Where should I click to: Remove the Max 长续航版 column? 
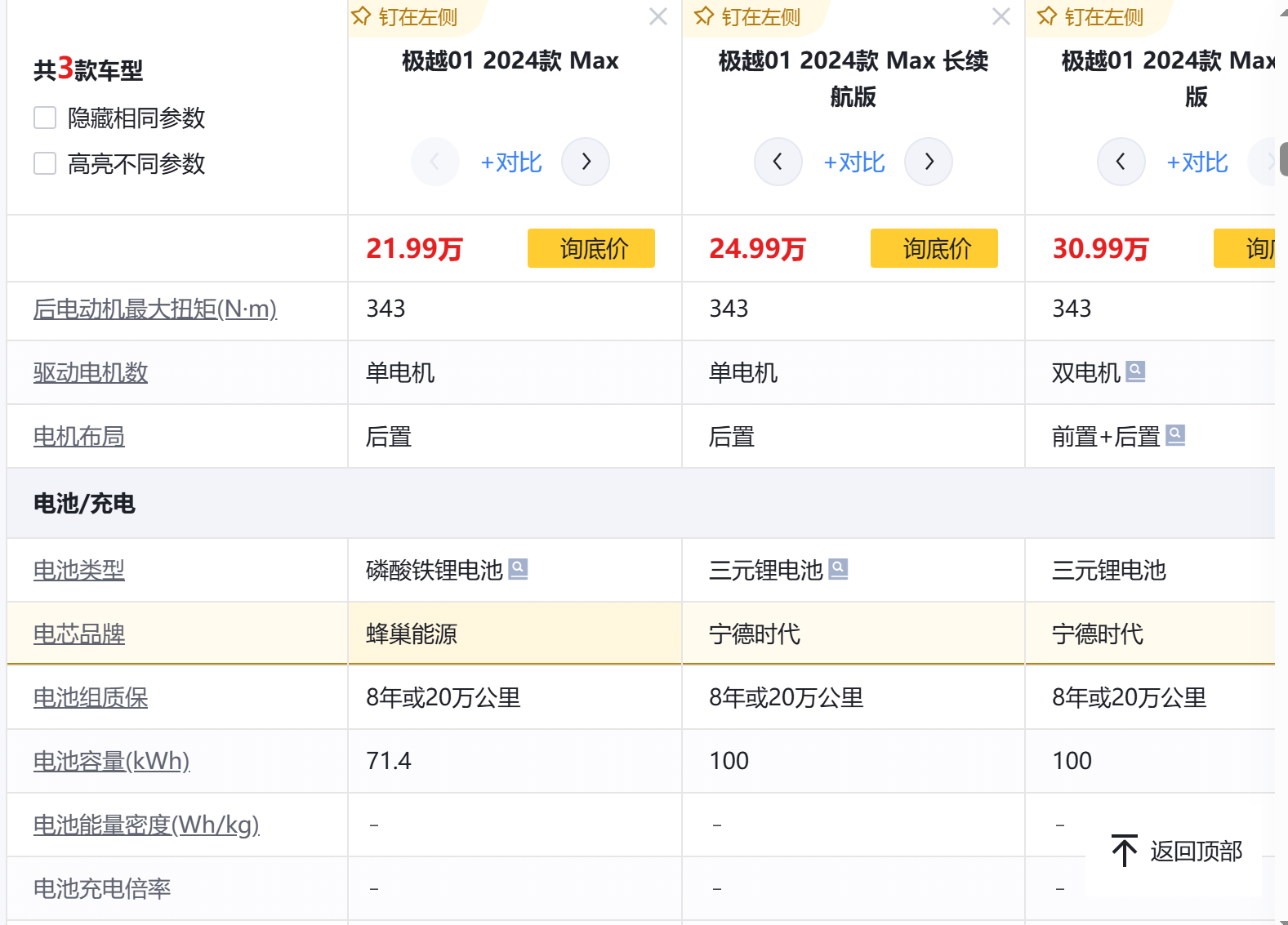(x=1001, y=16)
